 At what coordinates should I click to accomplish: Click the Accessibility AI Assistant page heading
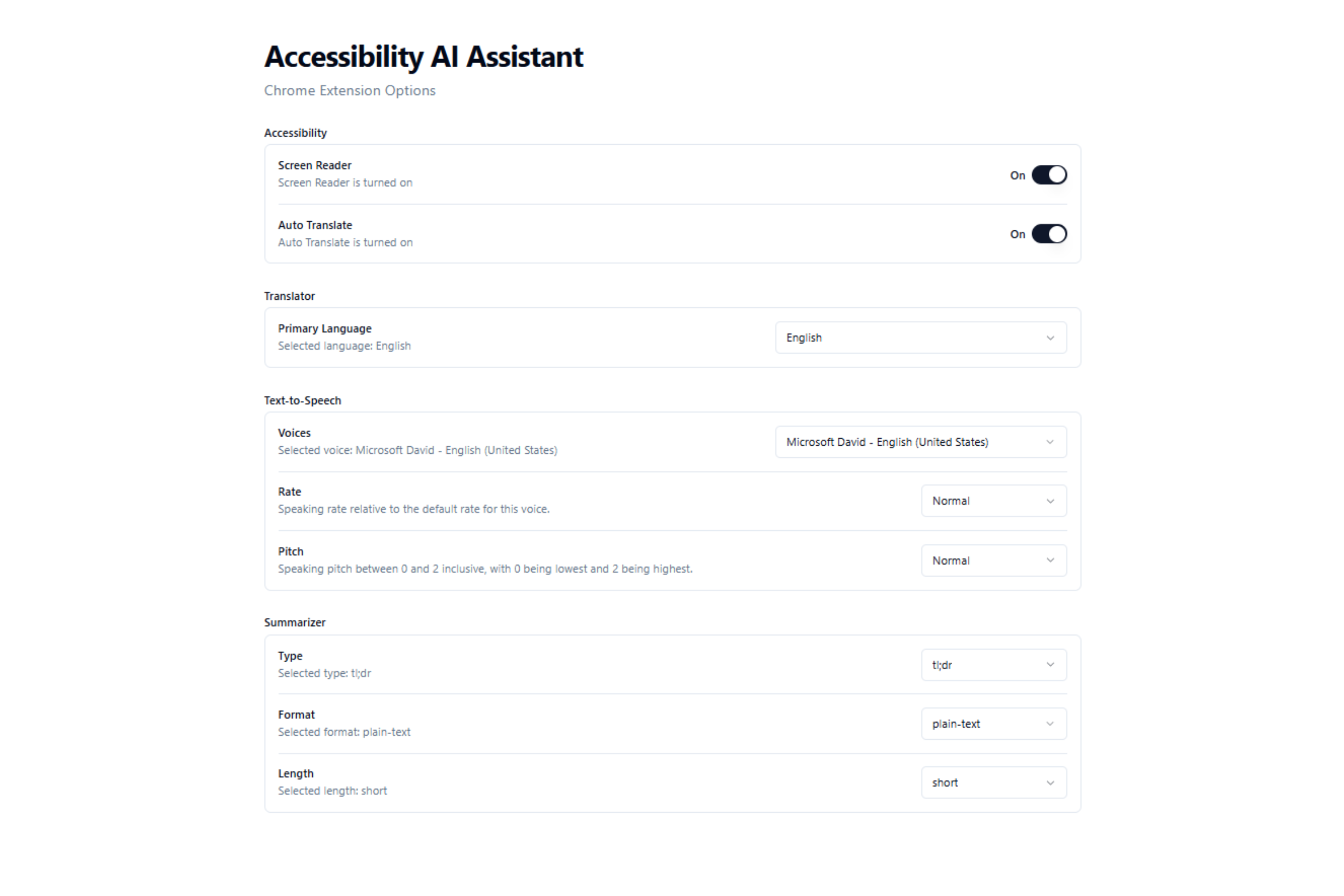click(423, 56)
